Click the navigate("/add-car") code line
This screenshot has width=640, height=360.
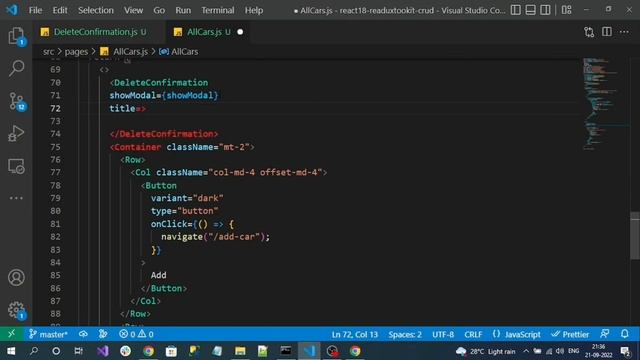215,237
